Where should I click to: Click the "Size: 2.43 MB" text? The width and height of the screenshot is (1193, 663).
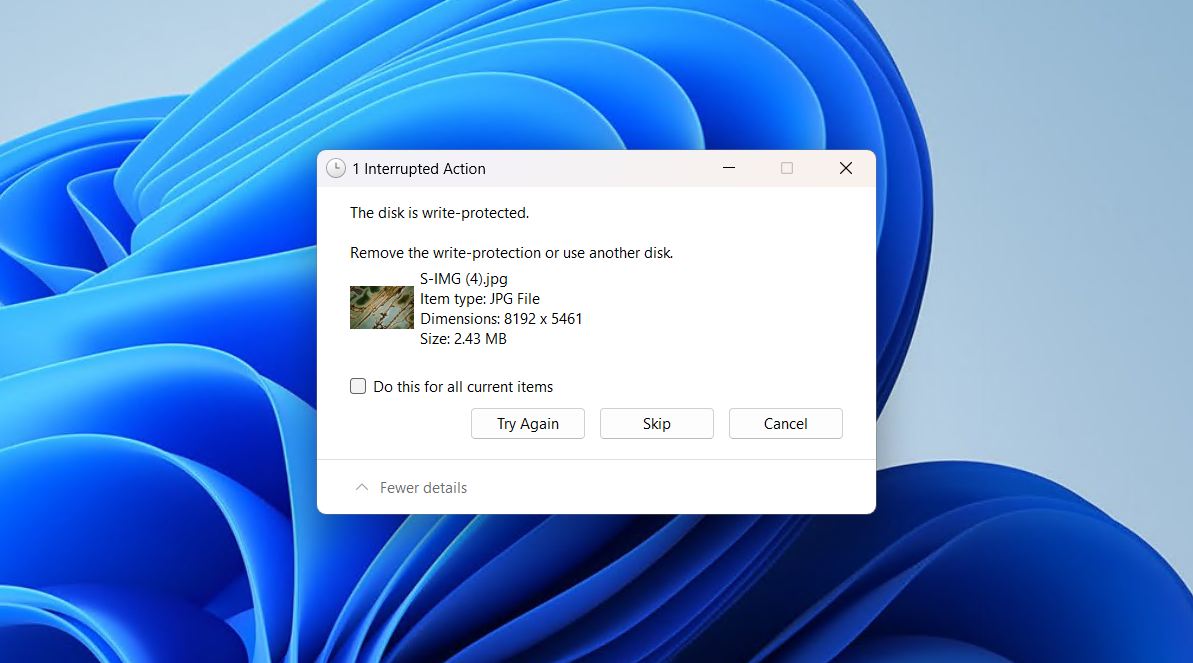(x=464, y=338)
